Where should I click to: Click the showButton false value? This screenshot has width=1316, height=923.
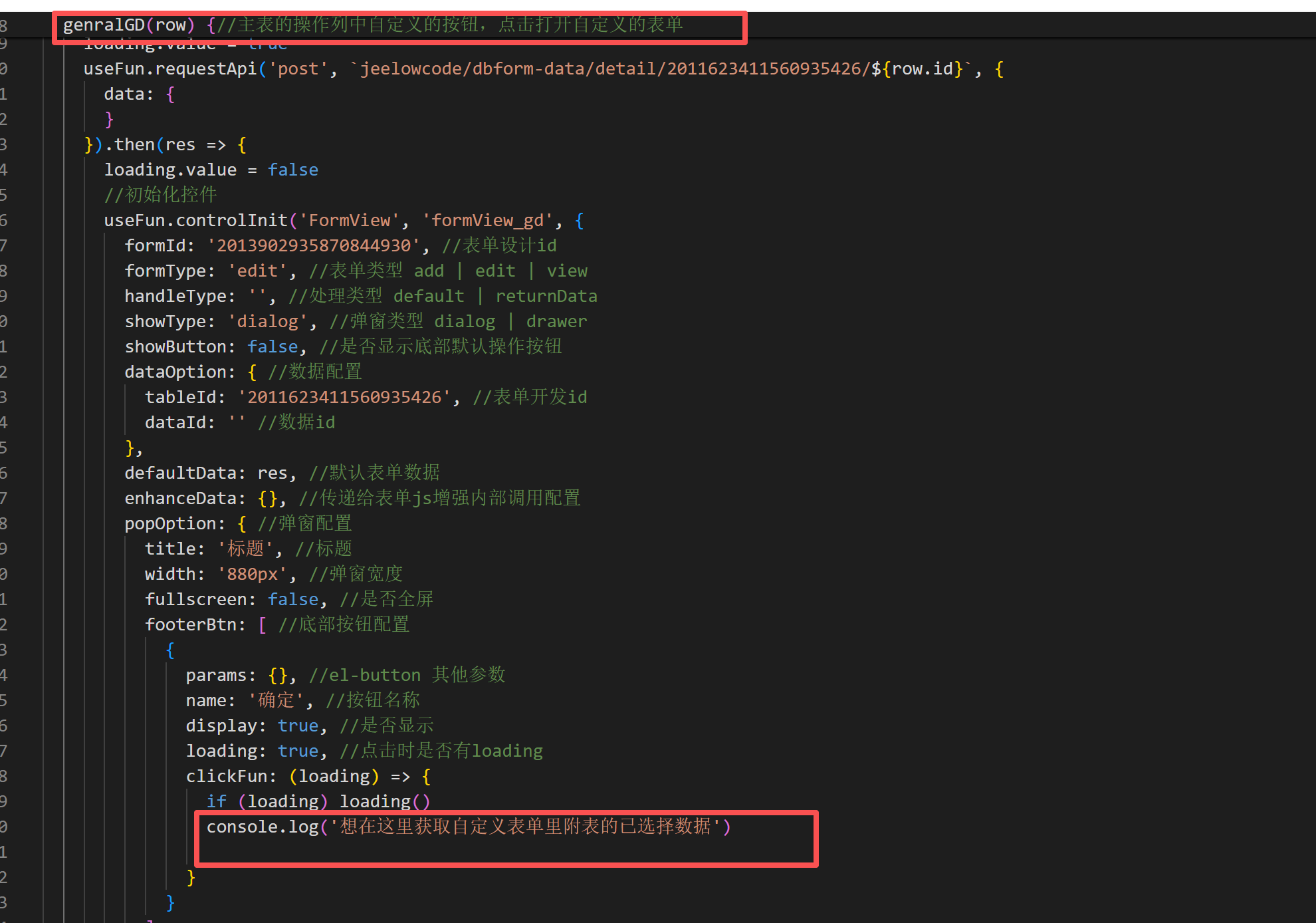click(x=273, y=347)
